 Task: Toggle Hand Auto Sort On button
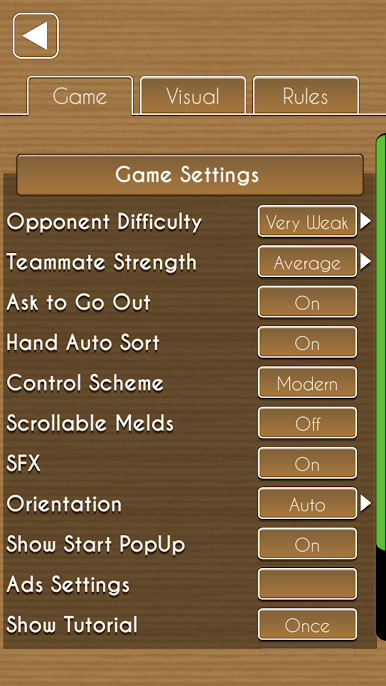307,342
